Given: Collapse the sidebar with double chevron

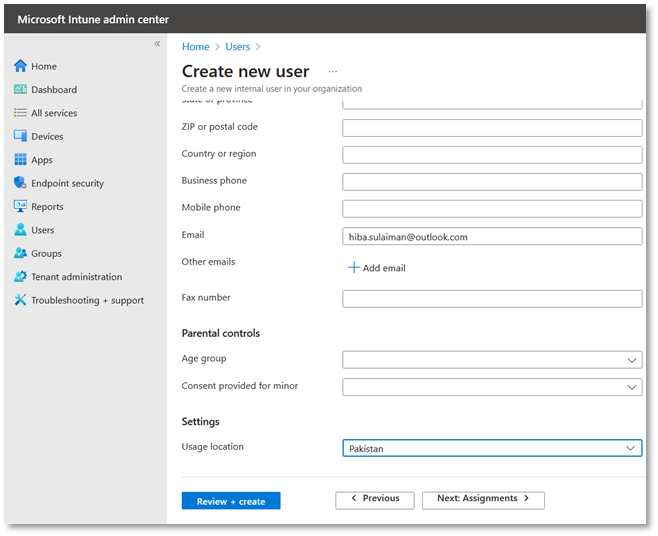Looking at the screenshot, I should point(157,44).
